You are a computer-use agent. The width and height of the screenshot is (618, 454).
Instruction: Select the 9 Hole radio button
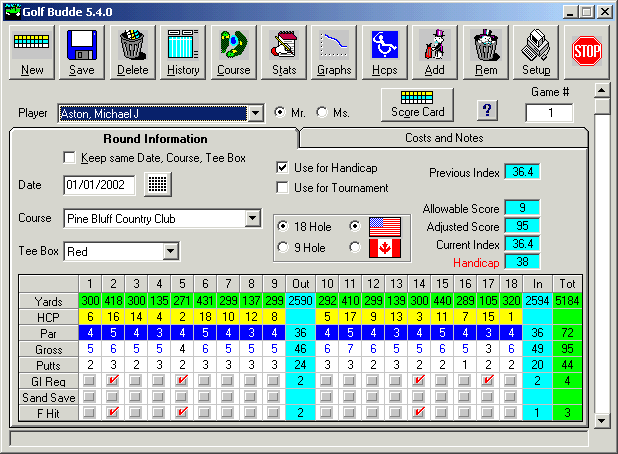pyautogui.click(x=283, y=247)
